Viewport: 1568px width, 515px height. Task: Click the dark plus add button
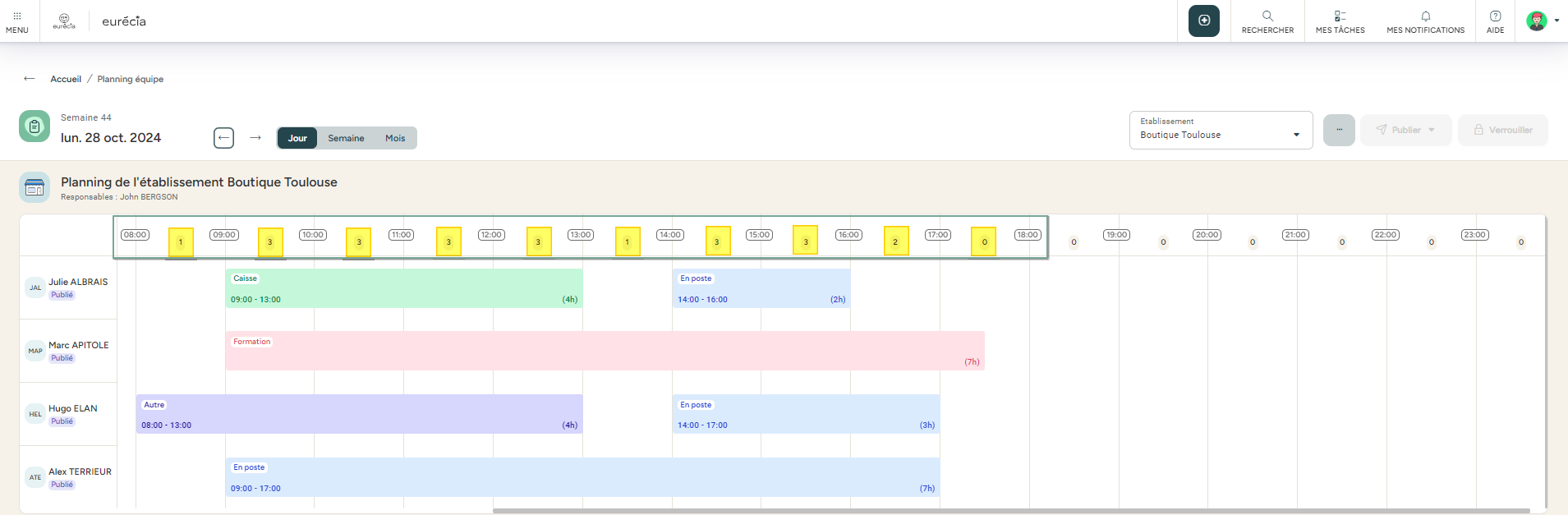1204,21
